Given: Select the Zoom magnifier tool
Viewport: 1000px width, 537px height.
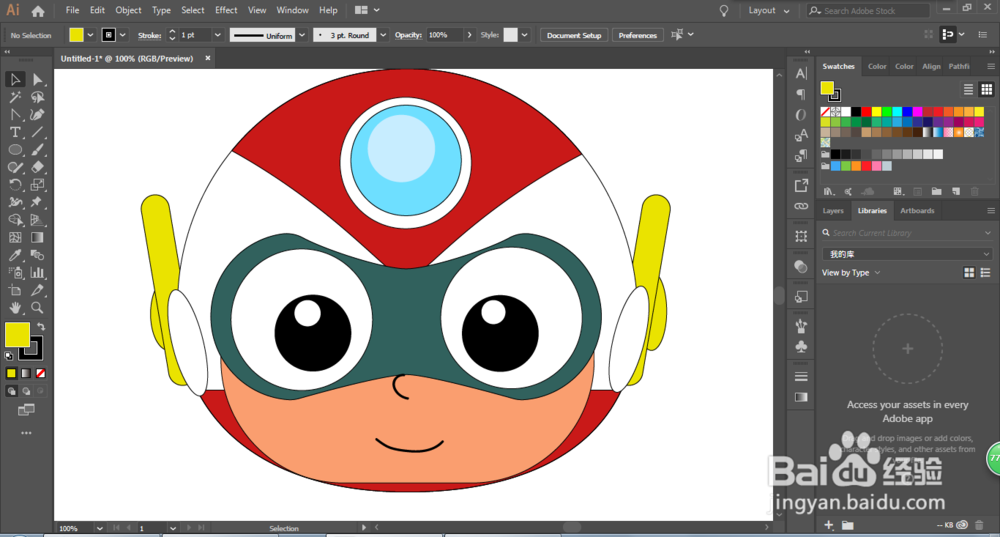Looking at the screenshot, I should click(37, 307).
